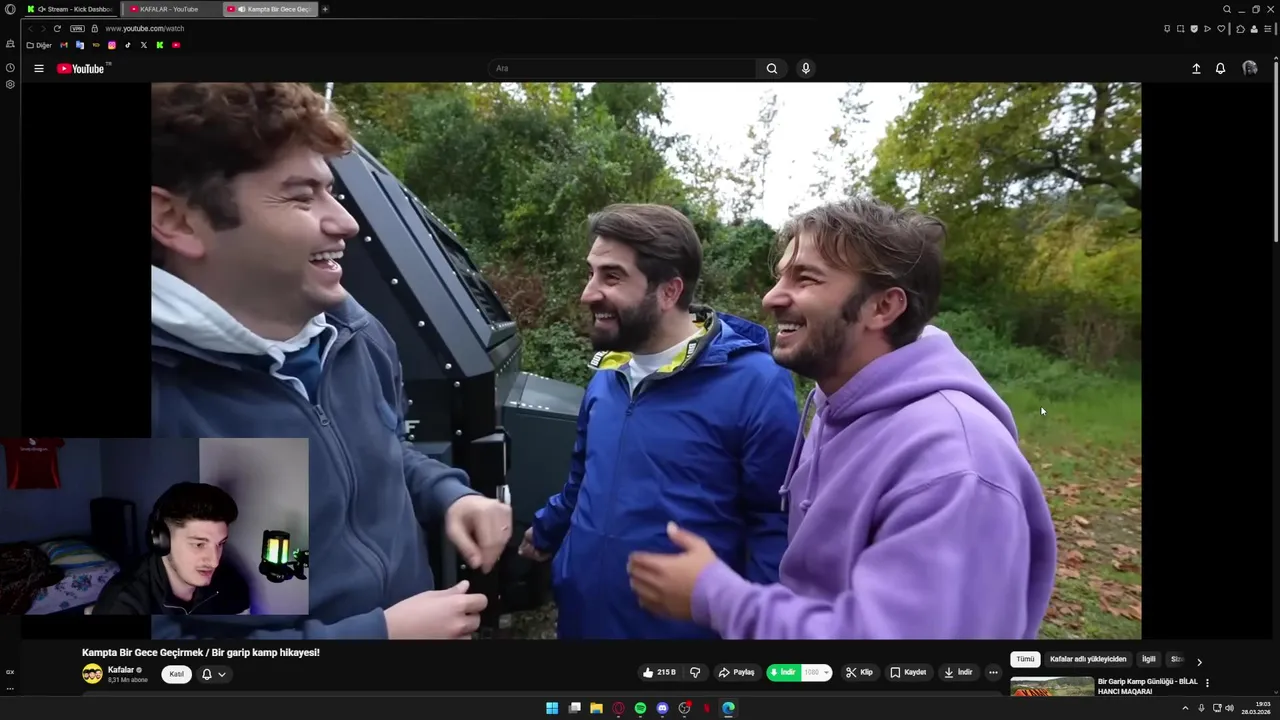Open the Windows Start button
Viewport: 1280px width, 720px height.
click(x=552, y=708)
